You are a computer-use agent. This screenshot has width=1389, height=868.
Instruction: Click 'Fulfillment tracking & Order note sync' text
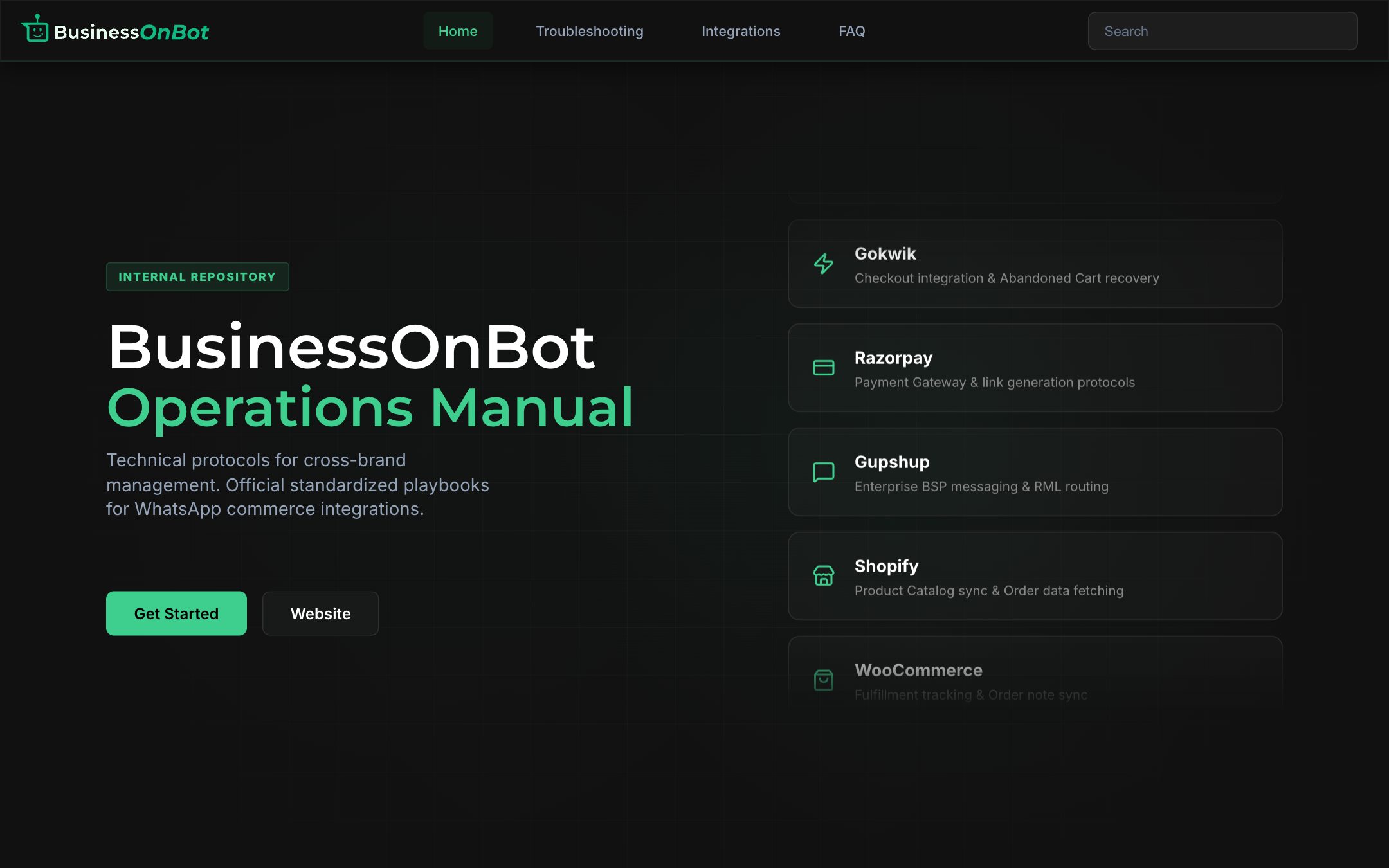click(971, 695)
